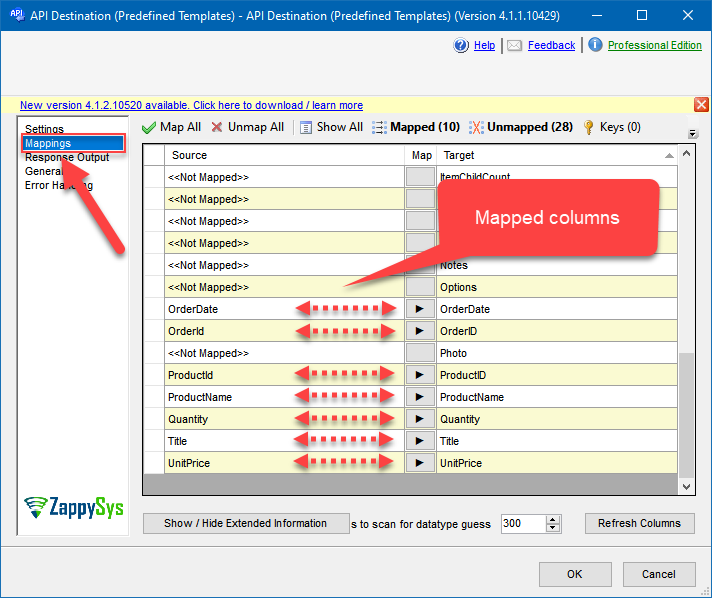Click map arrow button for Title row

[x=420, y=441]
